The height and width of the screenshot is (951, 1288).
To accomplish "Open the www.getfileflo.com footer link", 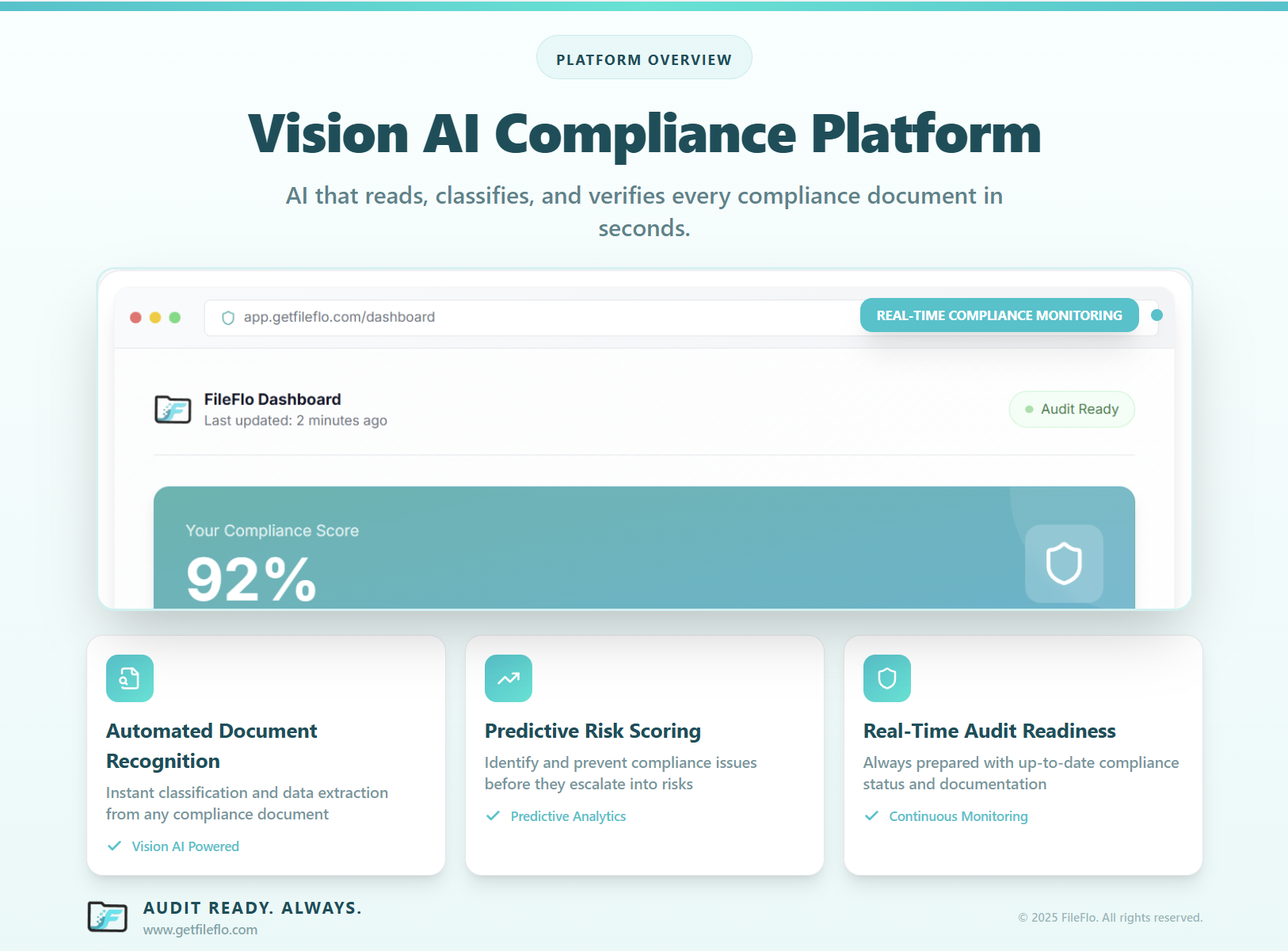I will click(x=200, y=930).
